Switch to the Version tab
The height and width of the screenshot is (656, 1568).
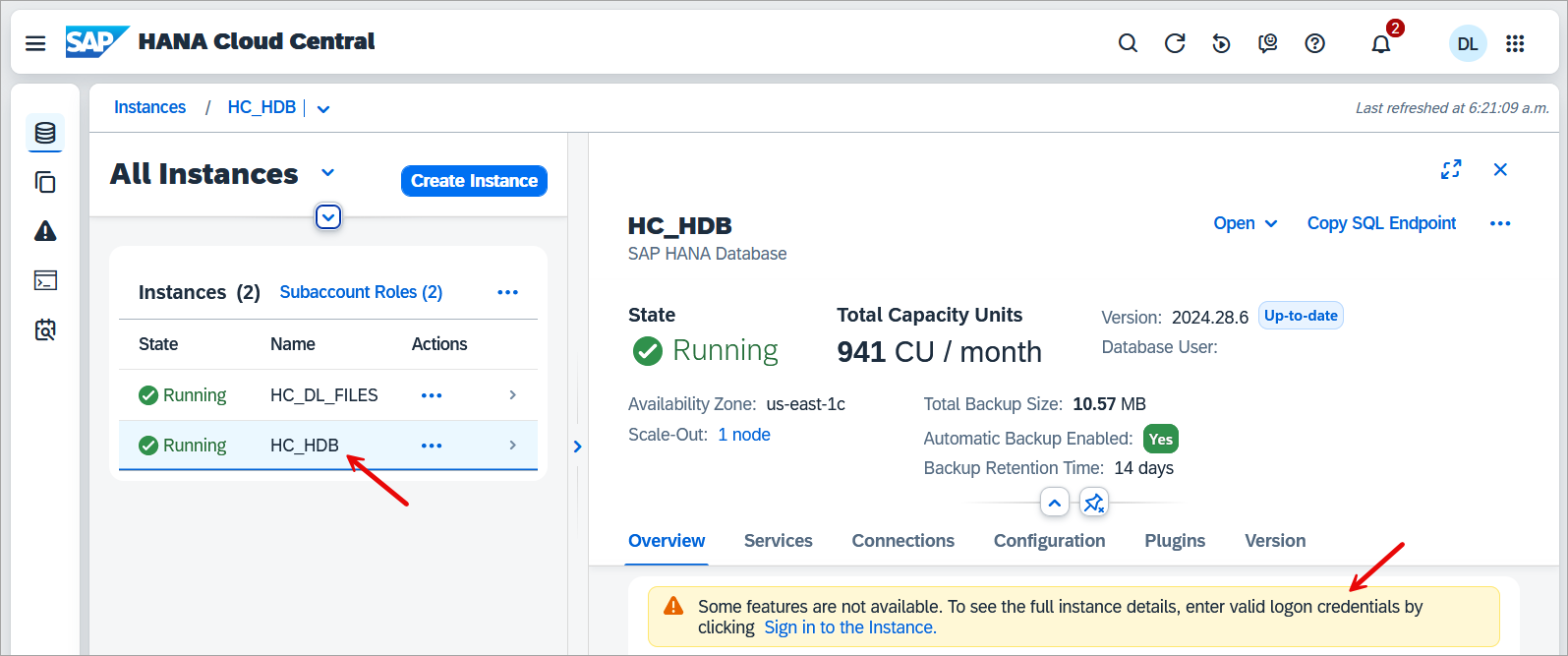[1275, 541]
